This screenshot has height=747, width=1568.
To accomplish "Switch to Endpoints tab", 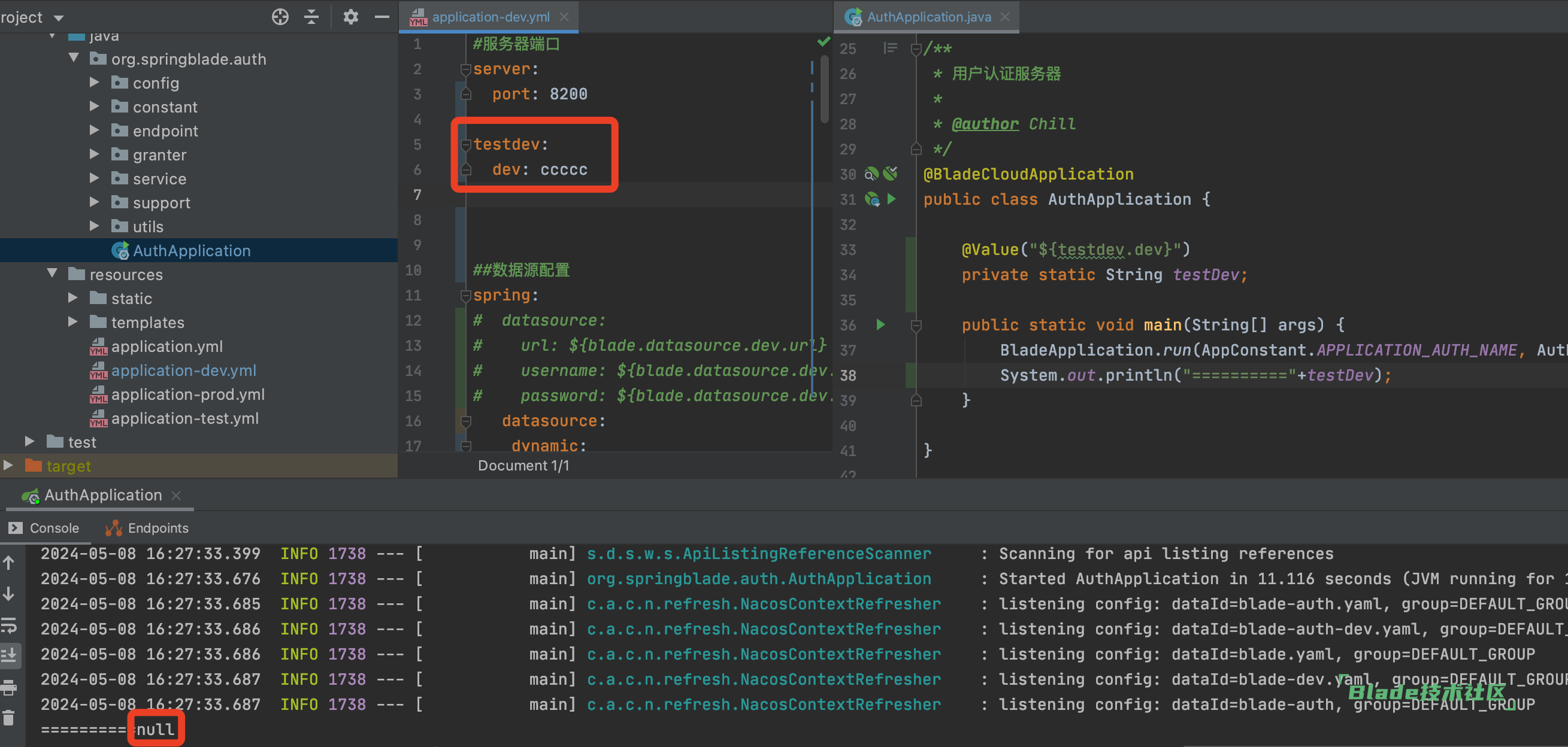I will tap(147, 528).
